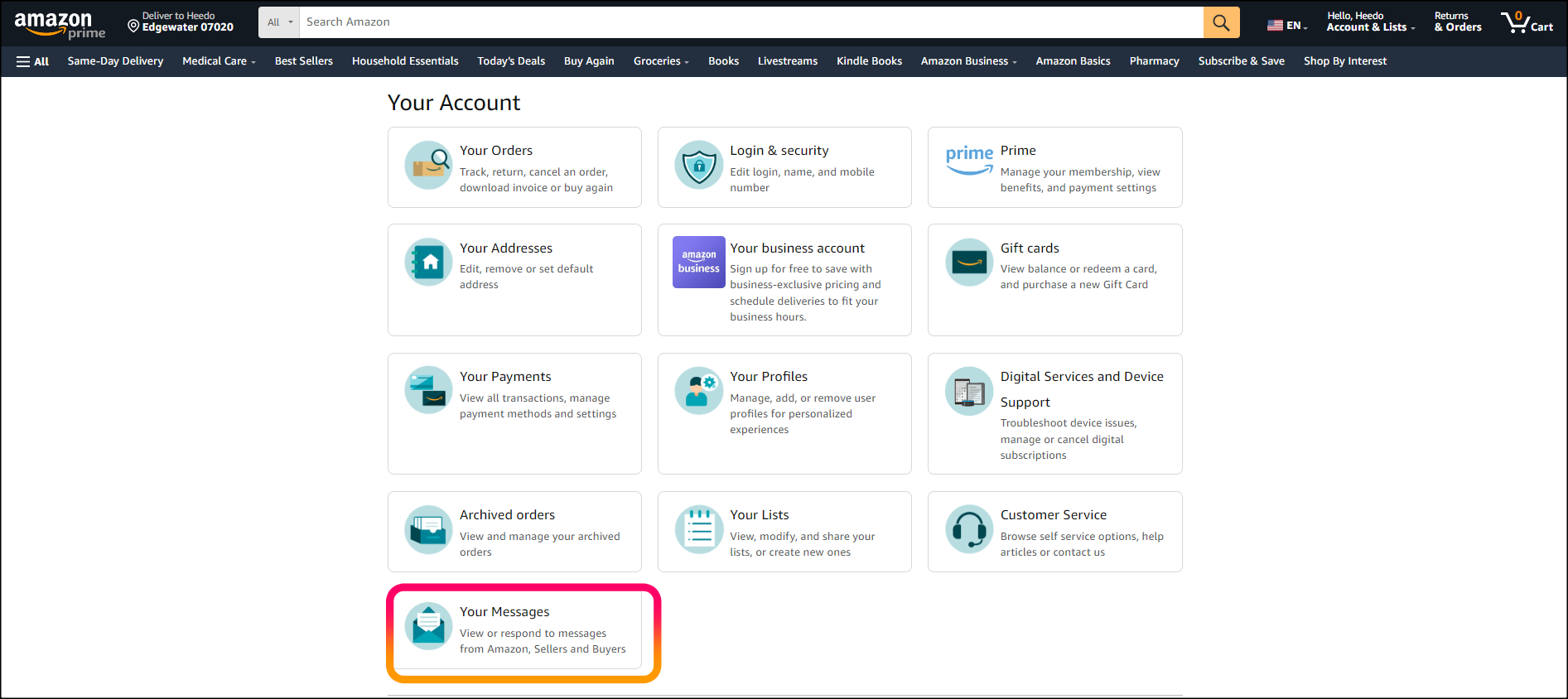
Task: Open Your Lists heading link
Action: [x=760, y=515]
